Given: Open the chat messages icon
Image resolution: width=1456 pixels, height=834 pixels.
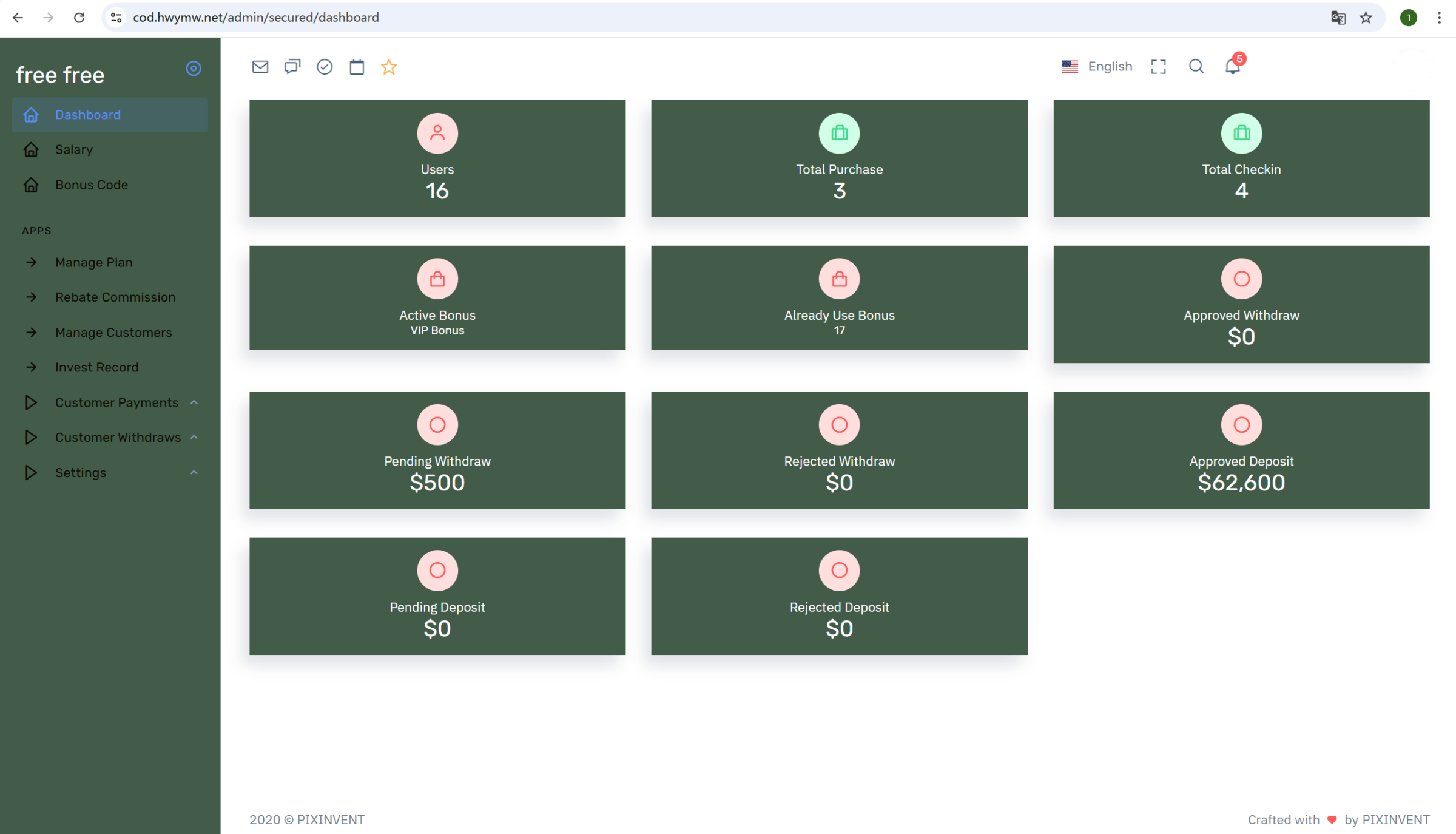Looking at the screenshot, I should [292, 67].
